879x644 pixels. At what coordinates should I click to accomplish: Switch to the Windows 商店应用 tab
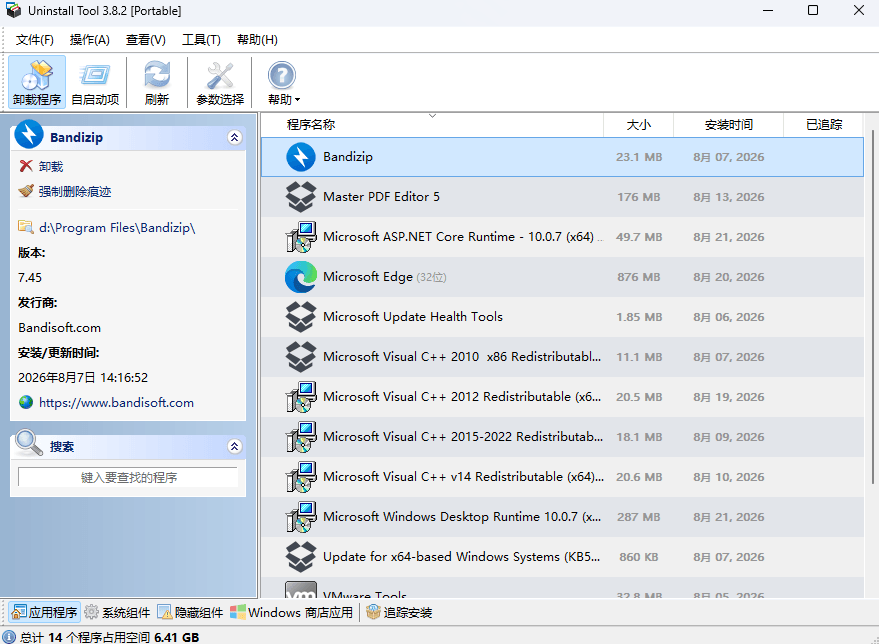pos(292,613)
